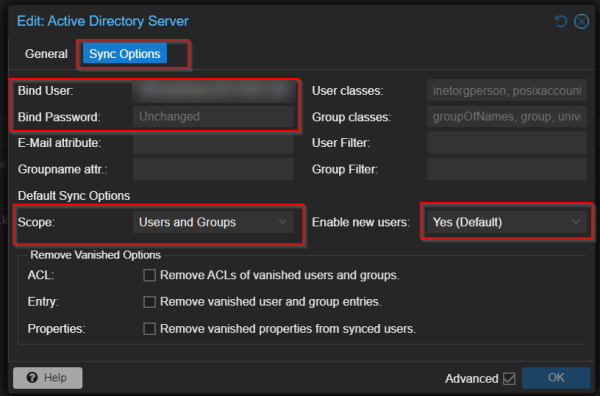Click the User Filter input
600x396 pixels.
[x=507, y=143]
